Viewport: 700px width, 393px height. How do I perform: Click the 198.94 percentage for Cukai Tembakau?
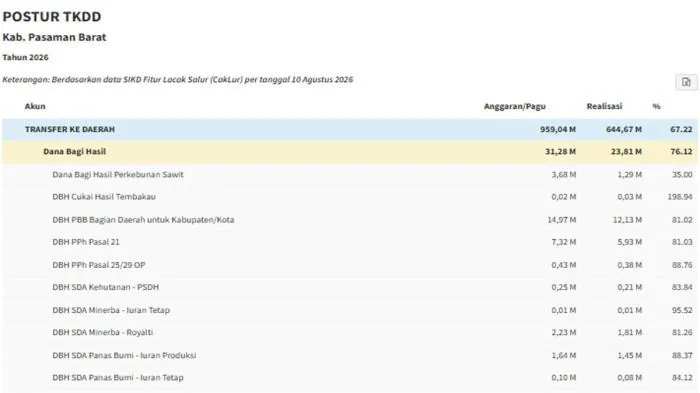pos(680,197)
